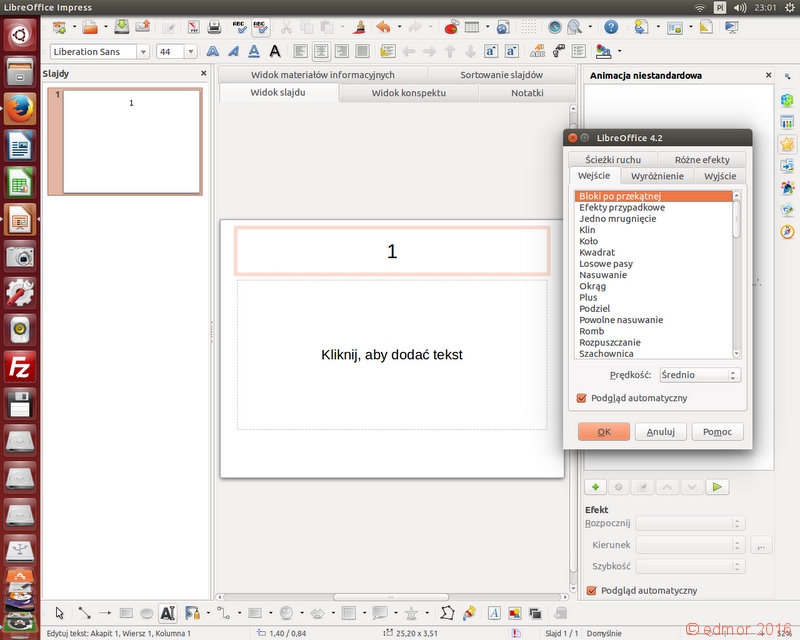Switch to the Wyróżnienie tab
Image resolution: width=800 pixels, height=640 pixels.
pos(657,176)
